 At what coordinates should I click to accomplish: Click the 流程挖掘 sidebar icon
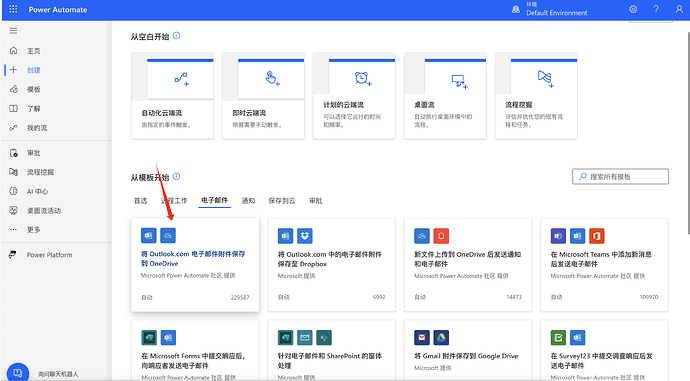[x=14, y=172]
